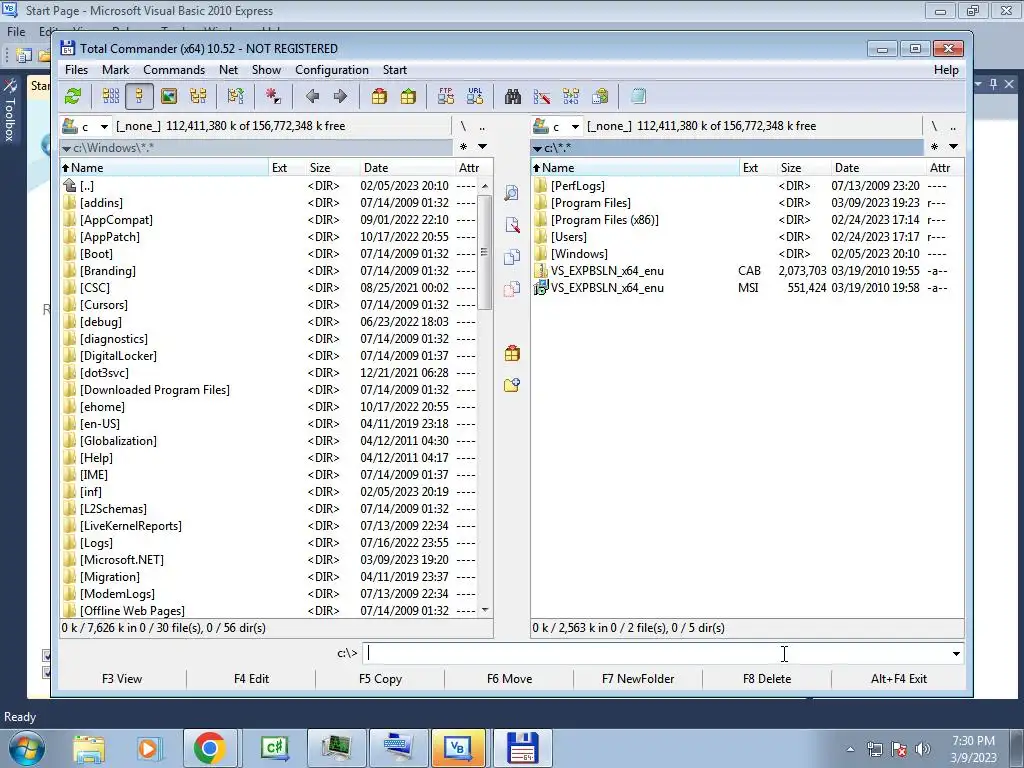Click the red star invert selection icon
The image size is (1024, 768).
273,97
